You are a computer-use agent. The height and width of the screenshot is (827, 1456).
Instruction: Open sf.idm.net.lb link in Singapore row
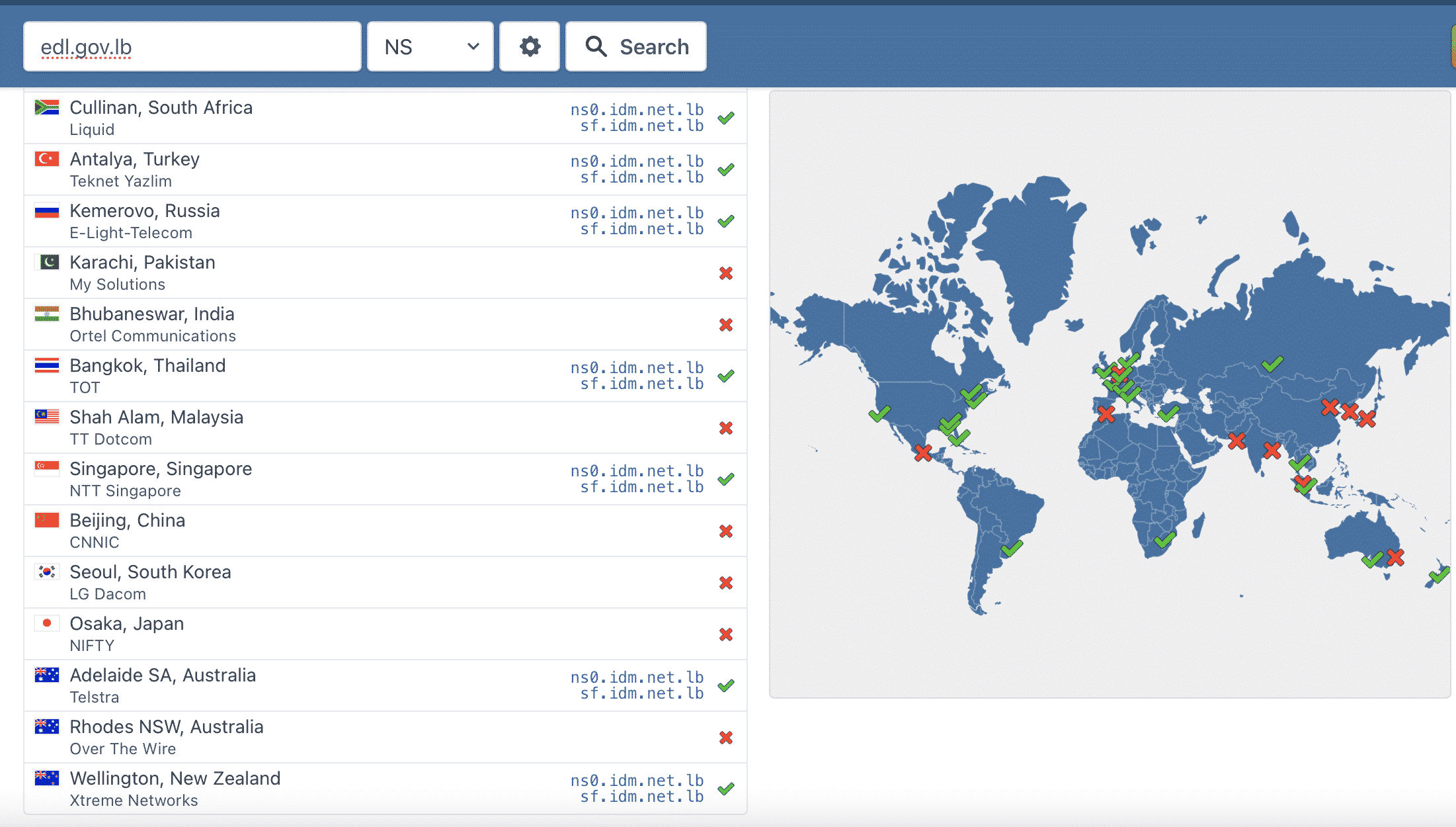(x=641, y=487)
